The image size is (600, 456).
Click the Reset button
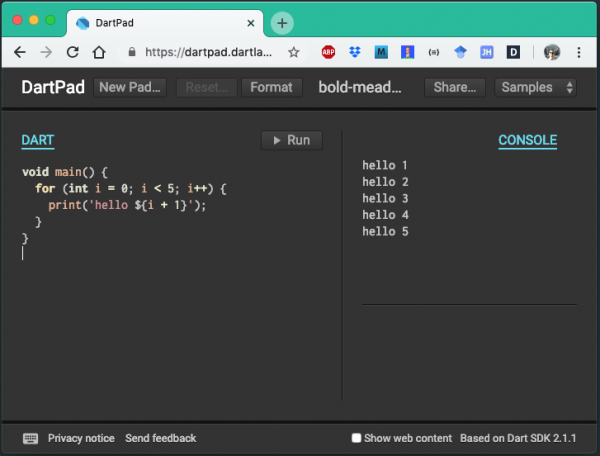click(207, 87)
